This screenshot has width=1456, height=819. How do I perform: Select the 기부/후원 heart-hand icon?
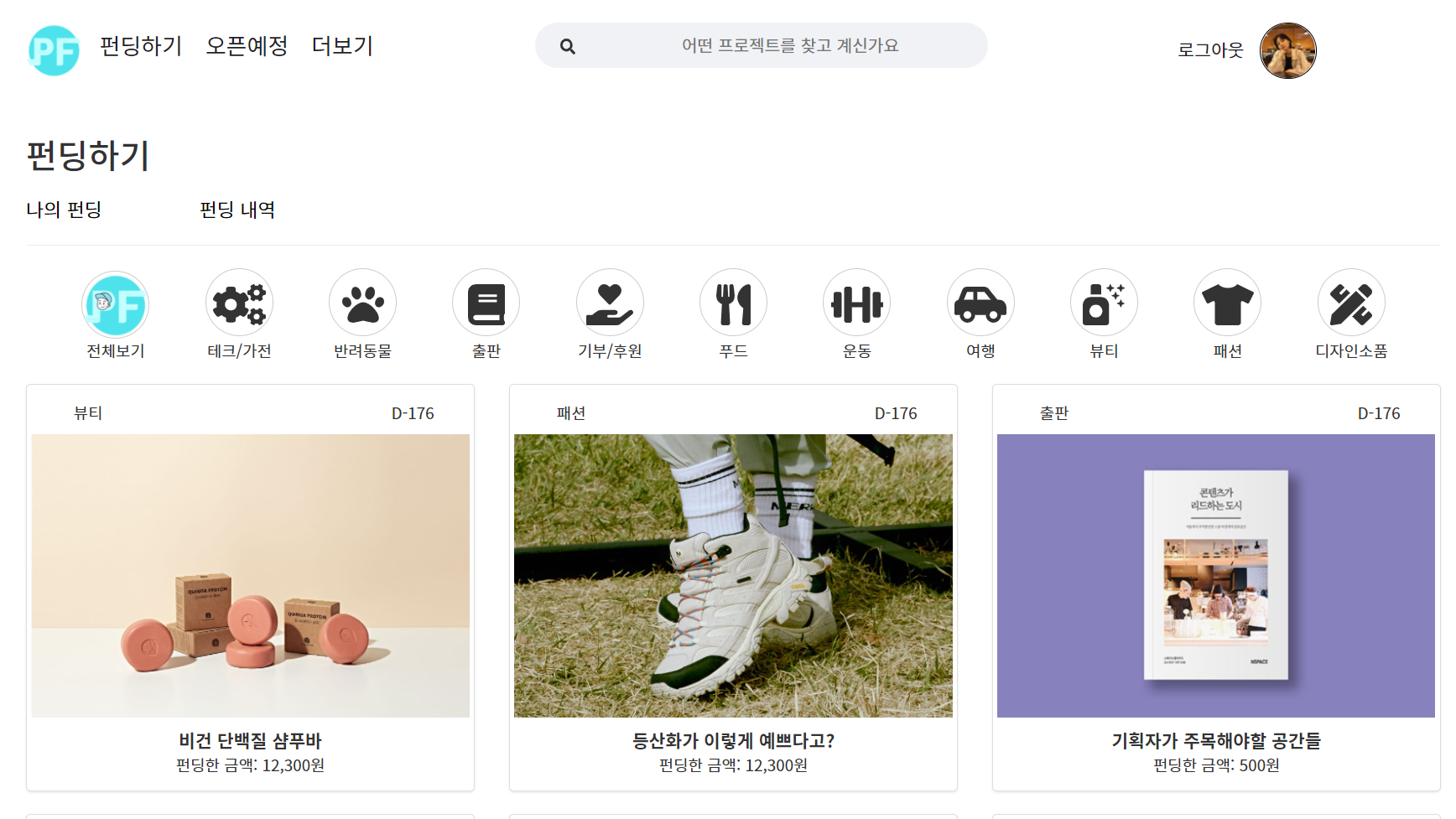pos(610,303)
